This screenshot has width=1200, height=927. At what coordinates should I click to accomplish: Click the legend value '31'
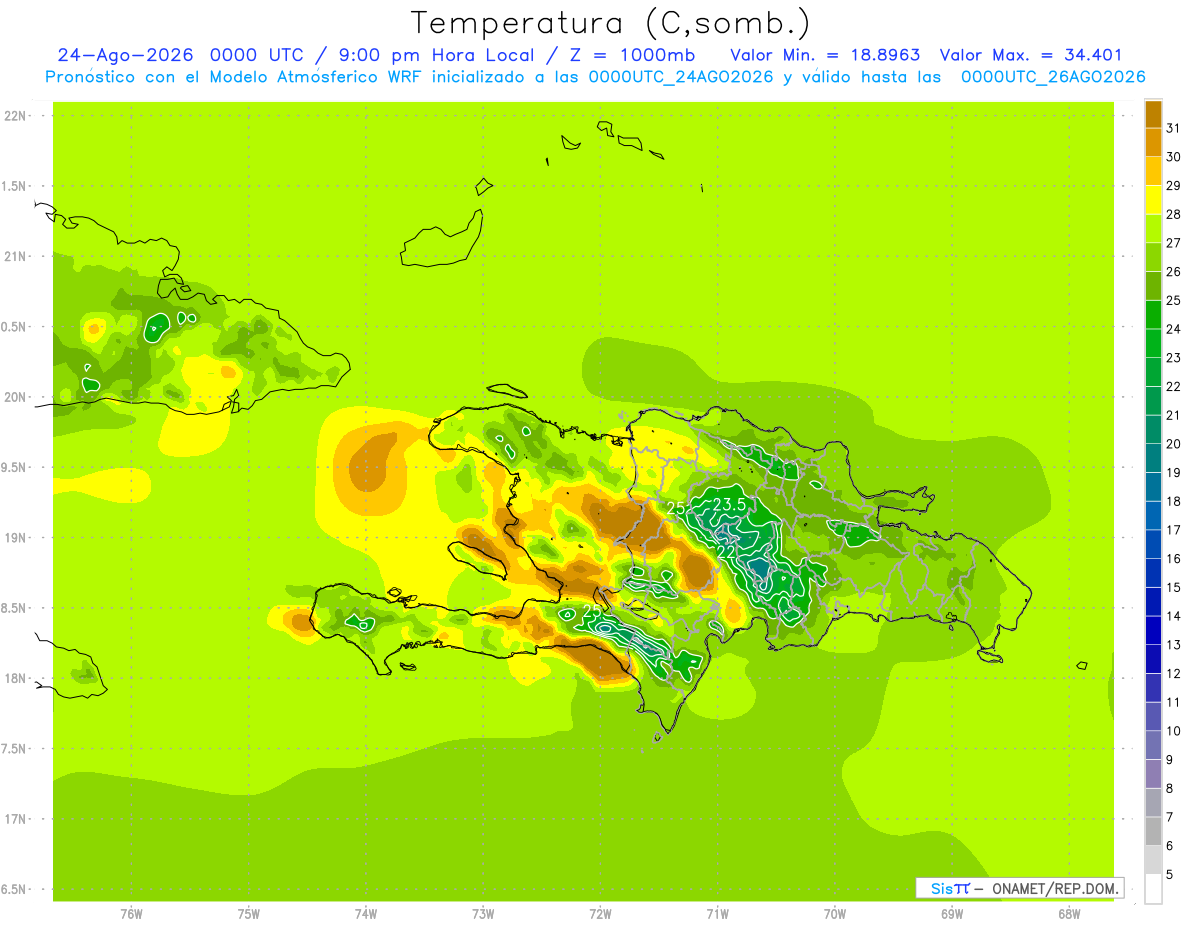1174,128
